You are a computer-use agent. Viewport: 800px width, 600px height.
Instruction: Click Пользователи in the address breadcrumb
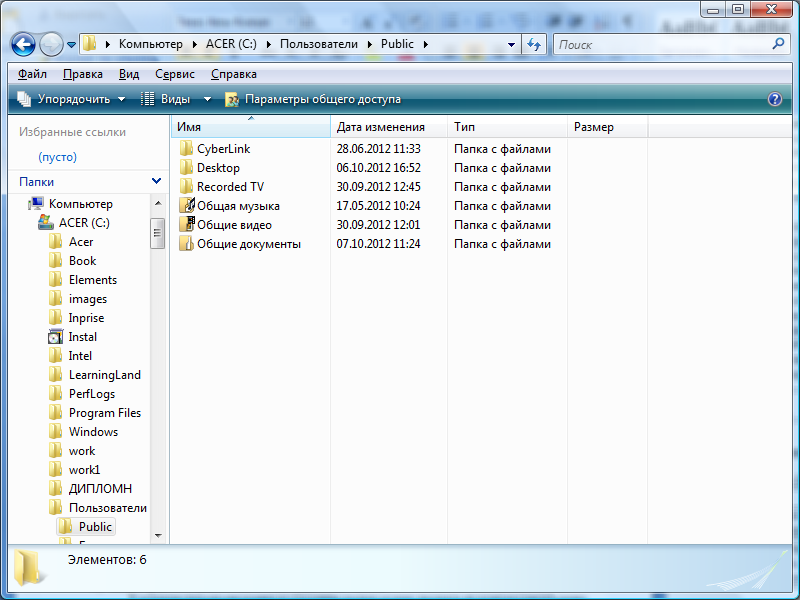321,44
